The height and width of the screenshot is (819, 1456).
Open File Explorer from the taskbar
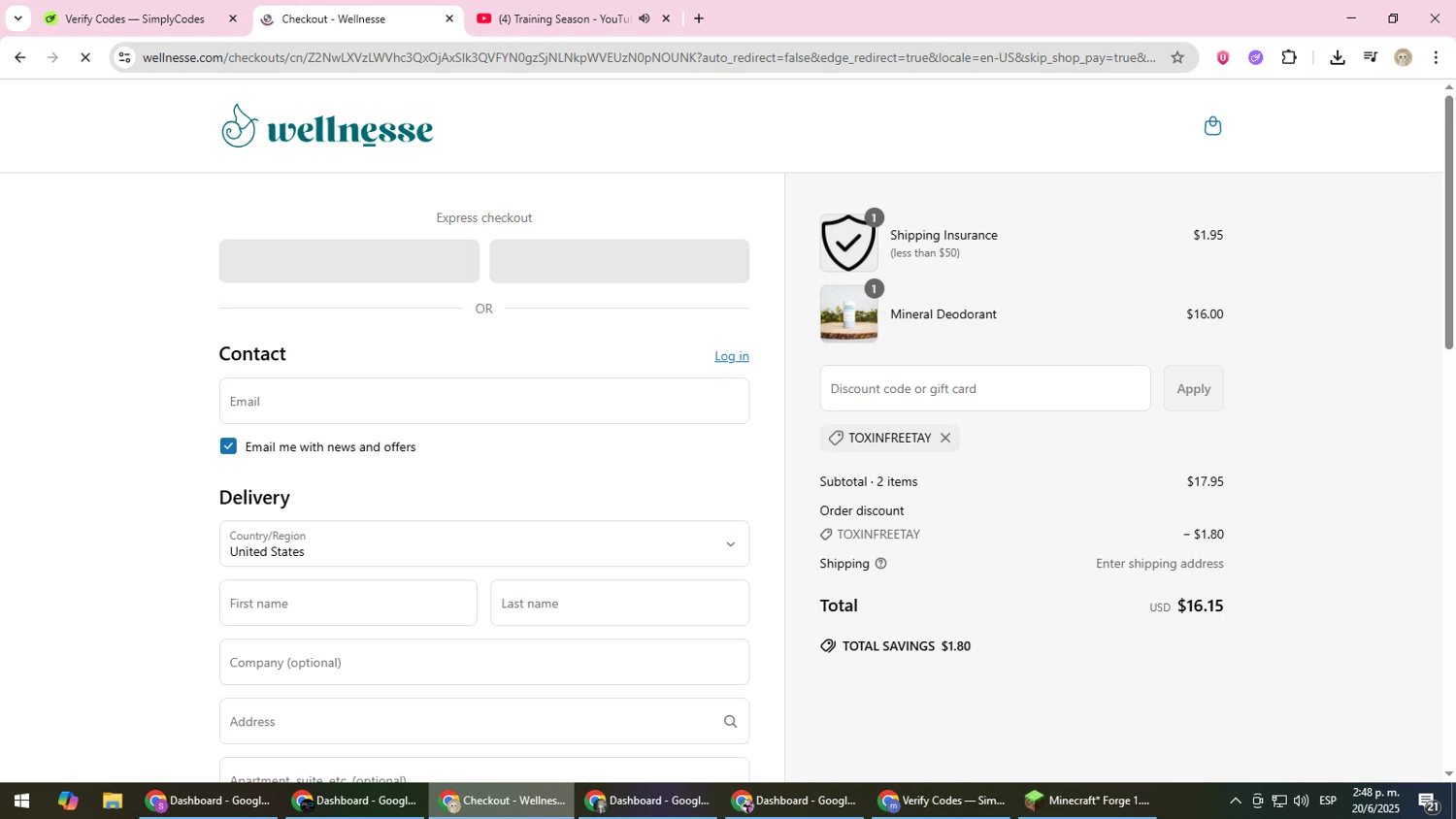click(x=113, y=801)
